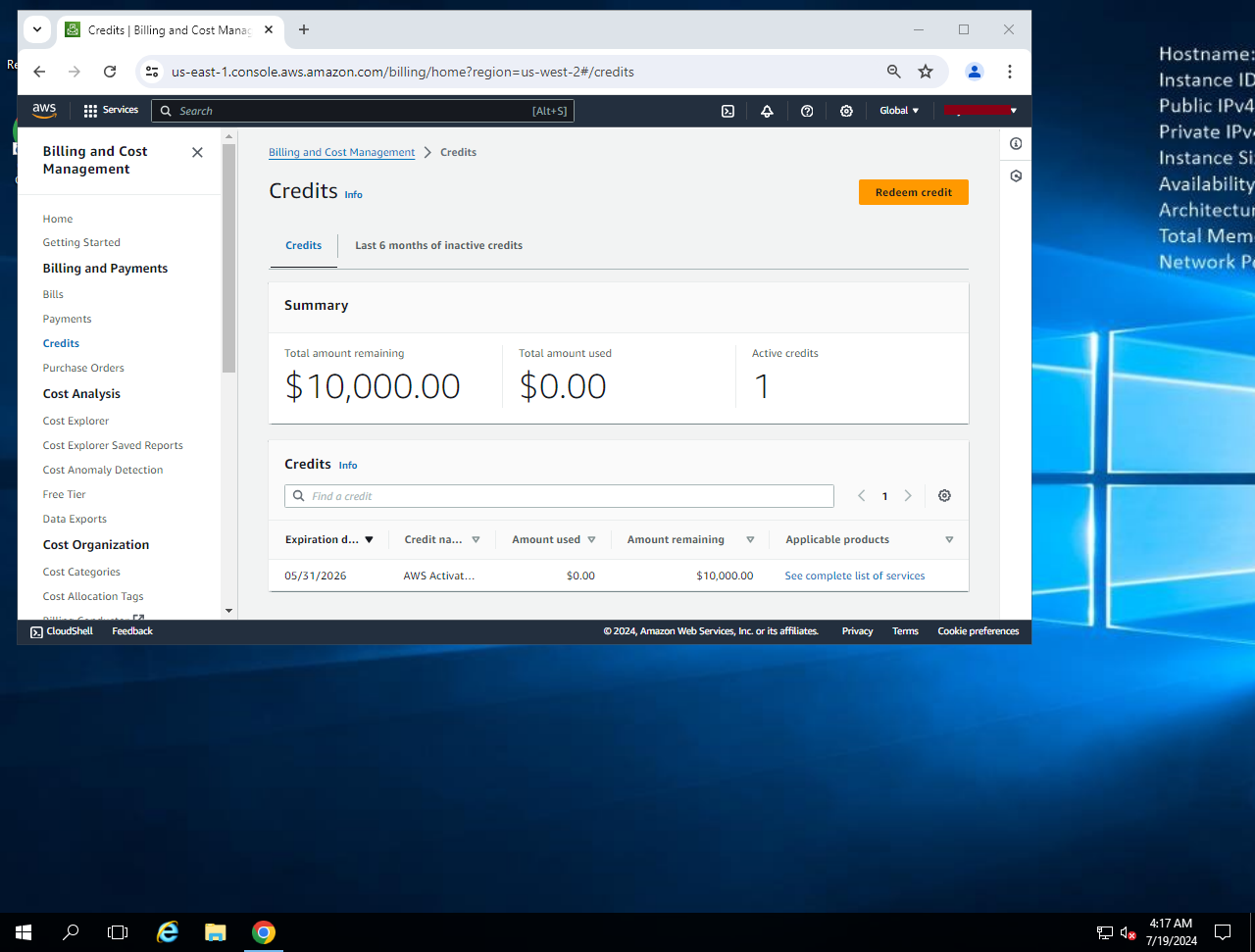Click the hexagon icon on right edge

click(x=1016, y=176)
